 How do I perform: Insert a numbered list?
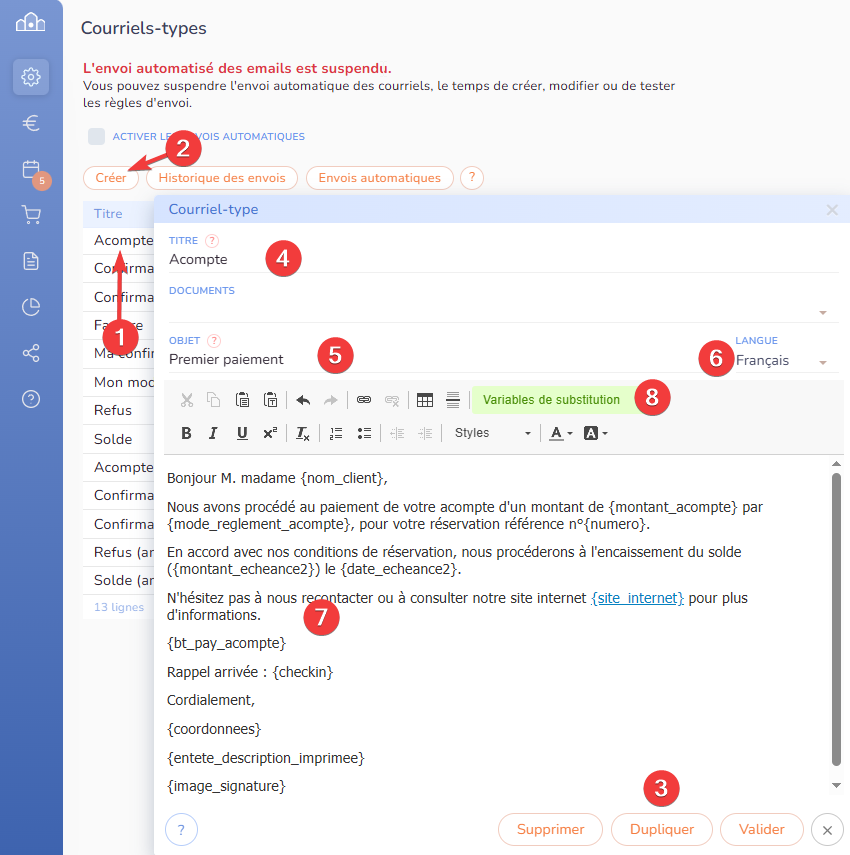(336, 433)
